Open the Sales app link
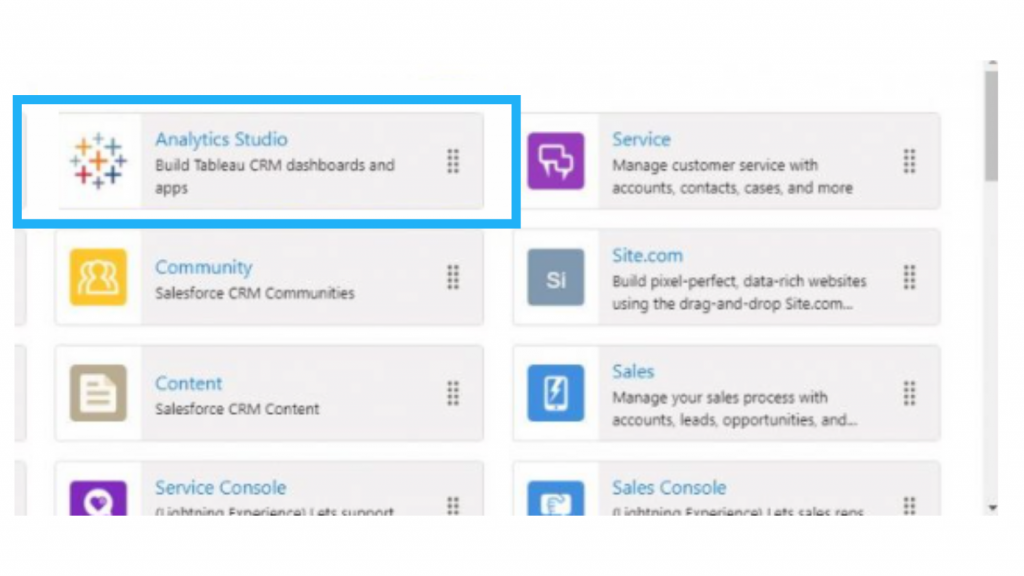The image size is (1024, 576). (x=633, y=372)
